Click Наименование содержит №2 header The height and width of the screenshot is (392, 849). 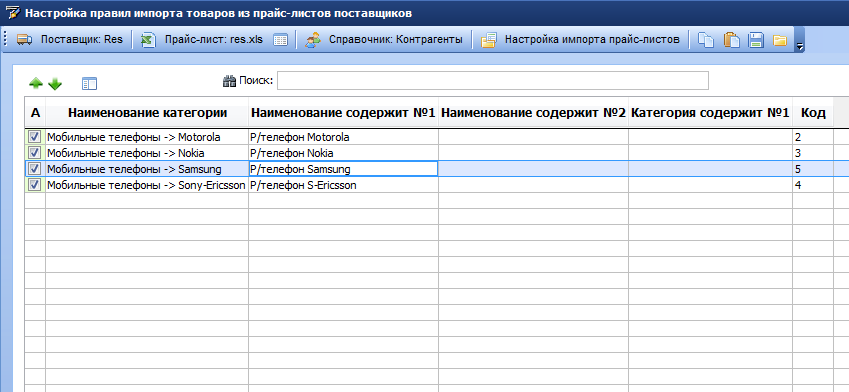[x=533, y=113]
